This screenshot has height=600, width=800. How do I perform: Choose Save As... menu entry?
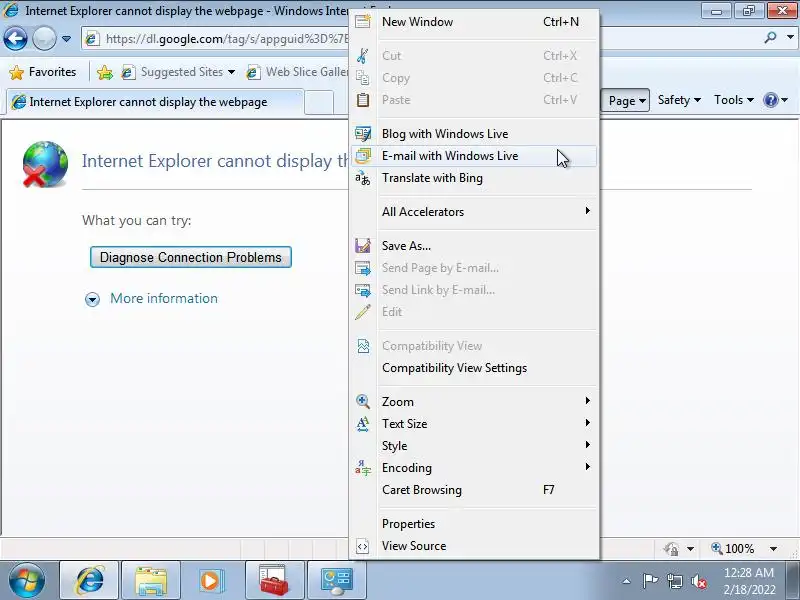[x=474, y=246]
